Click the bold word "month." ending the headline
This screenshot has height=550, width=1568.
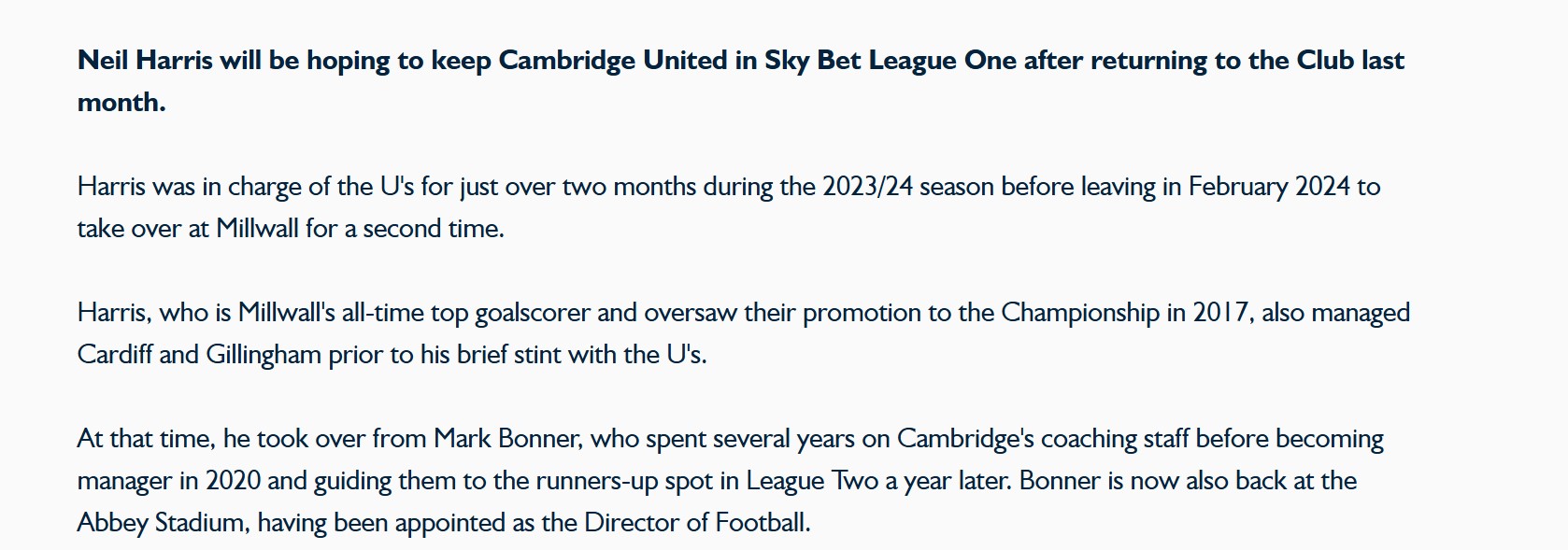(x=121, y=103)
